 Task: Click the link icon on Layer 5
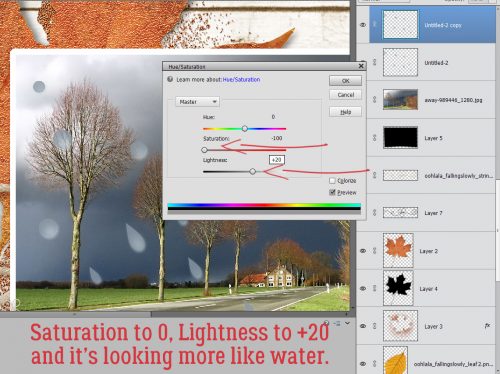pyautogui.click(x=374, y=137)
